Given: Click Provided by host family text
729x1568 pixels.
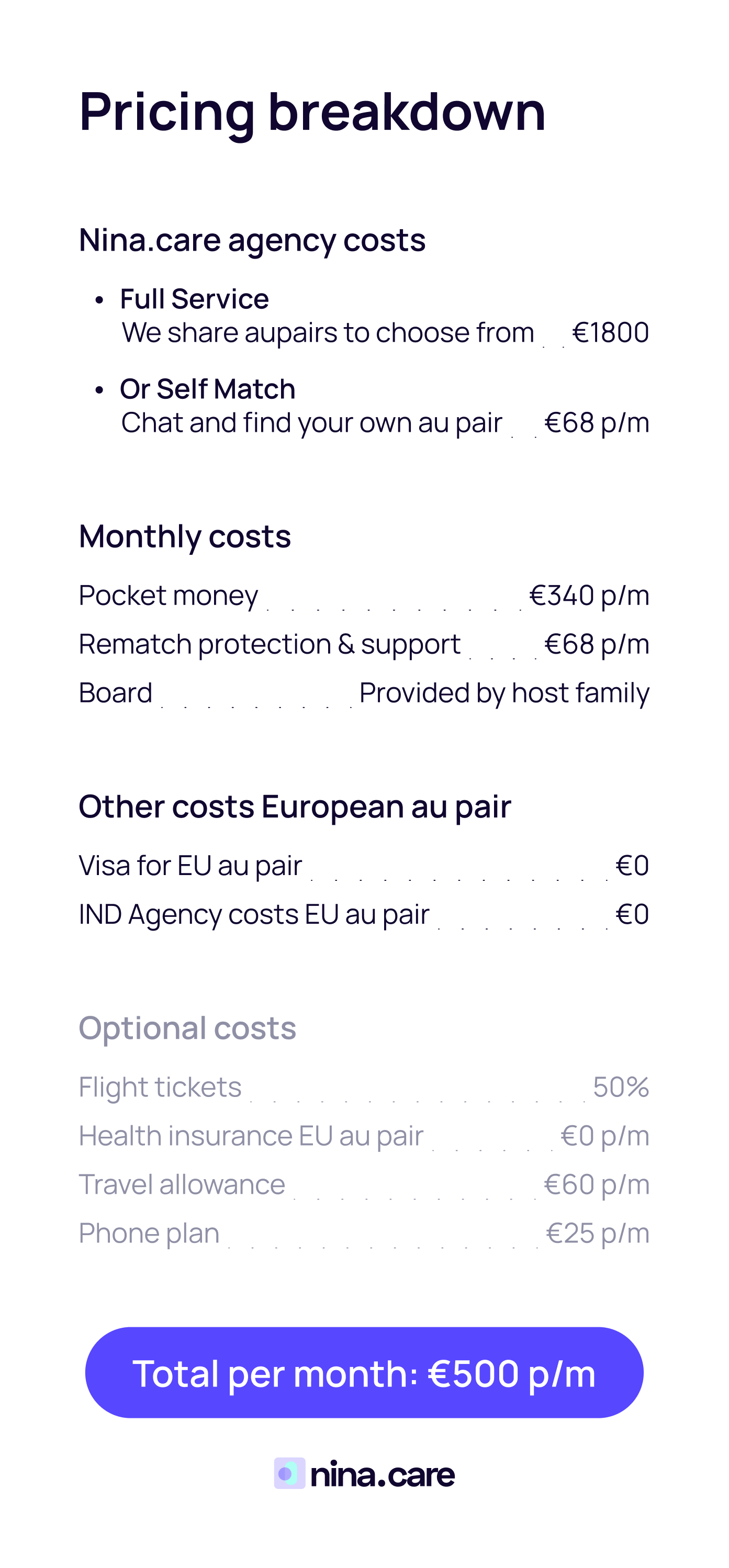Looking at the screenshot, I should click(x=504, y=693).
